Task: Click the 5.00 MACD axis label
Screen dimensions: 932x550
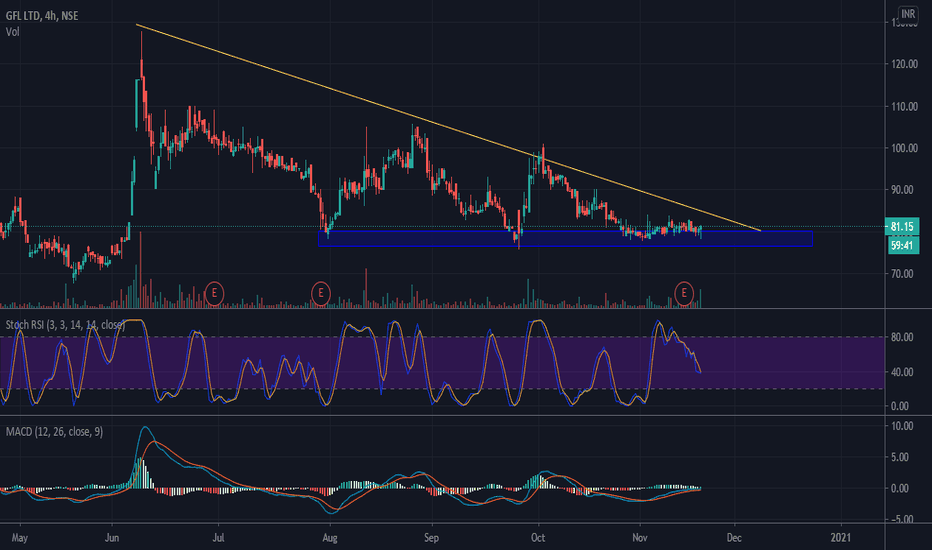Action: click(x=902, y=457)
